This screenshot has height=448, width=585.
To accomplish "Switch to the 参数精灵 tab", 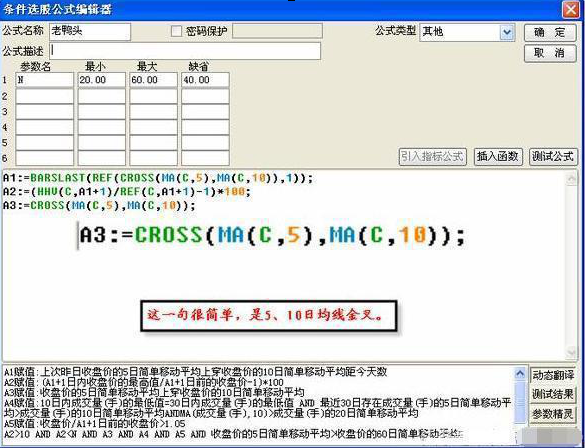I will tap(553, 414).
